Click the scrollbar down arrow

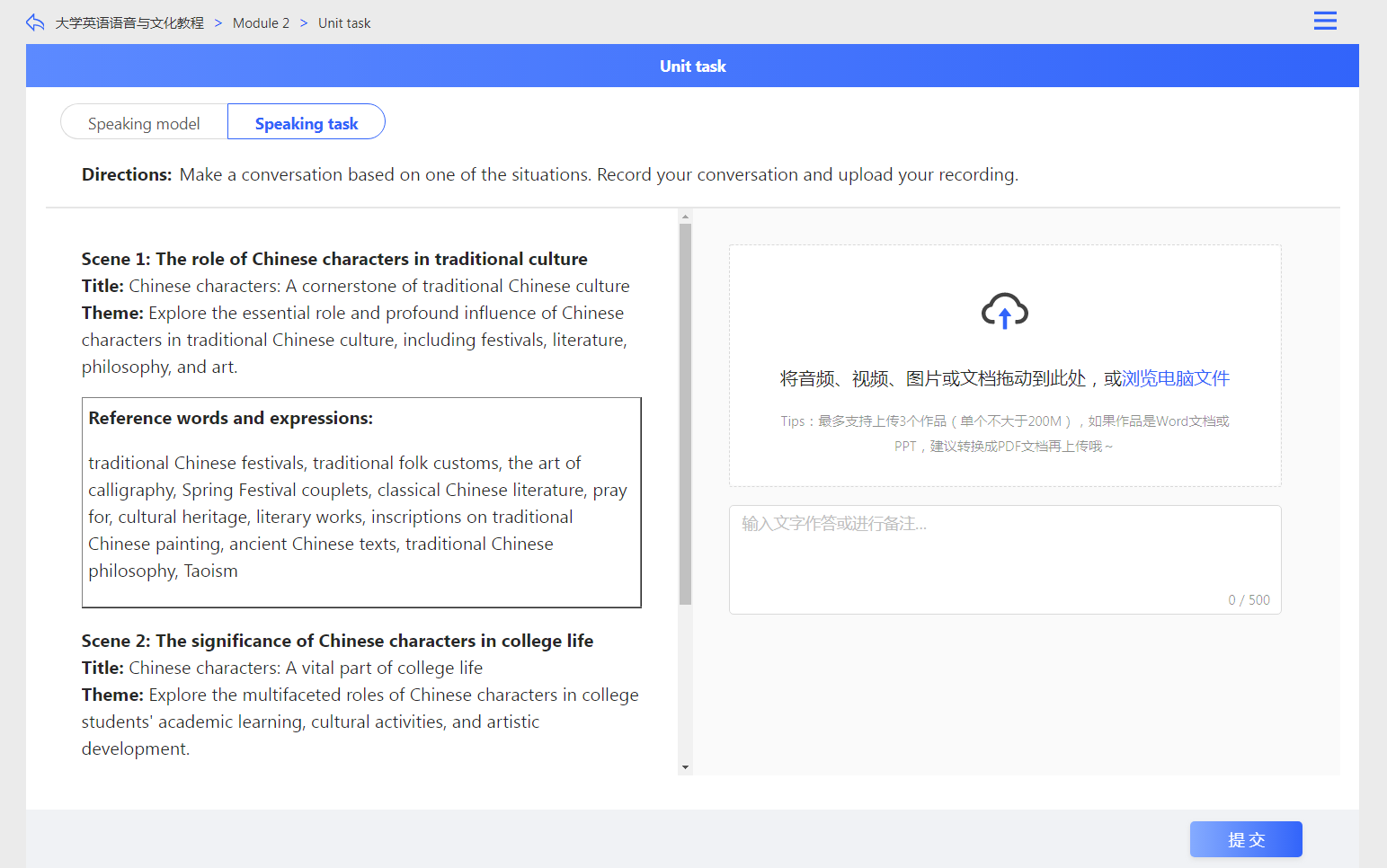pyautogui.click(x=685, y=767)
